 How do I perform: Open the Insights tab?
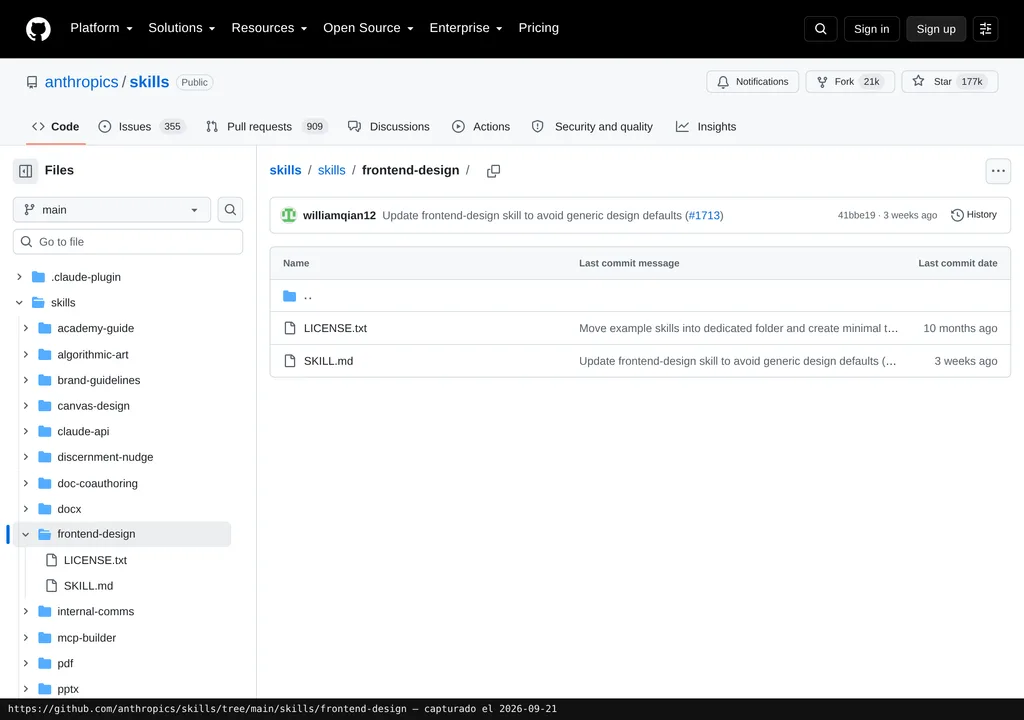tap(706, 127)
